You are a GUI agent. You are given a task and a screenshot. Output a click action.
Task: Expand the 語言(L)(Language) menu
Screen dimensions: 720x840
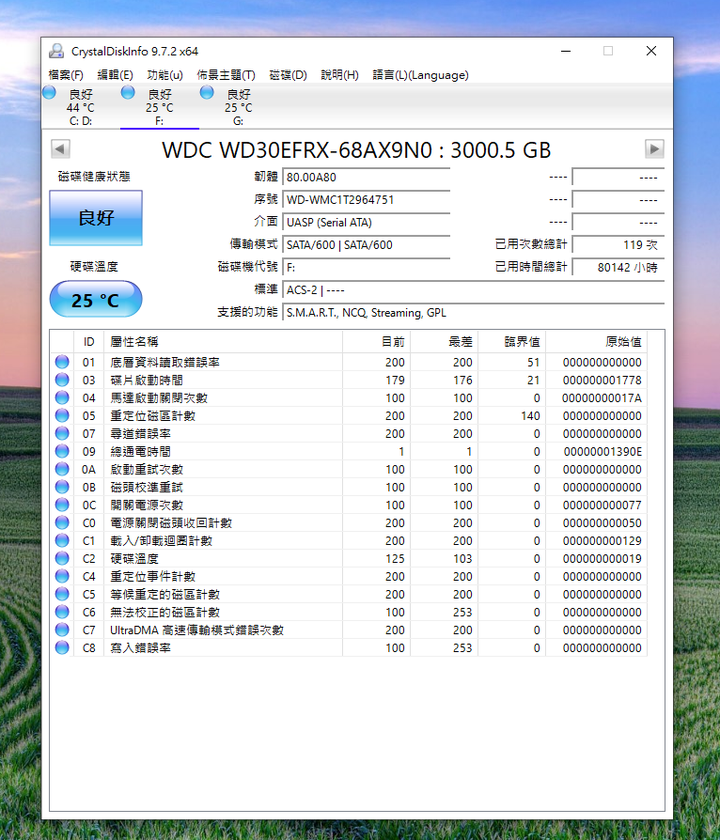420,75
